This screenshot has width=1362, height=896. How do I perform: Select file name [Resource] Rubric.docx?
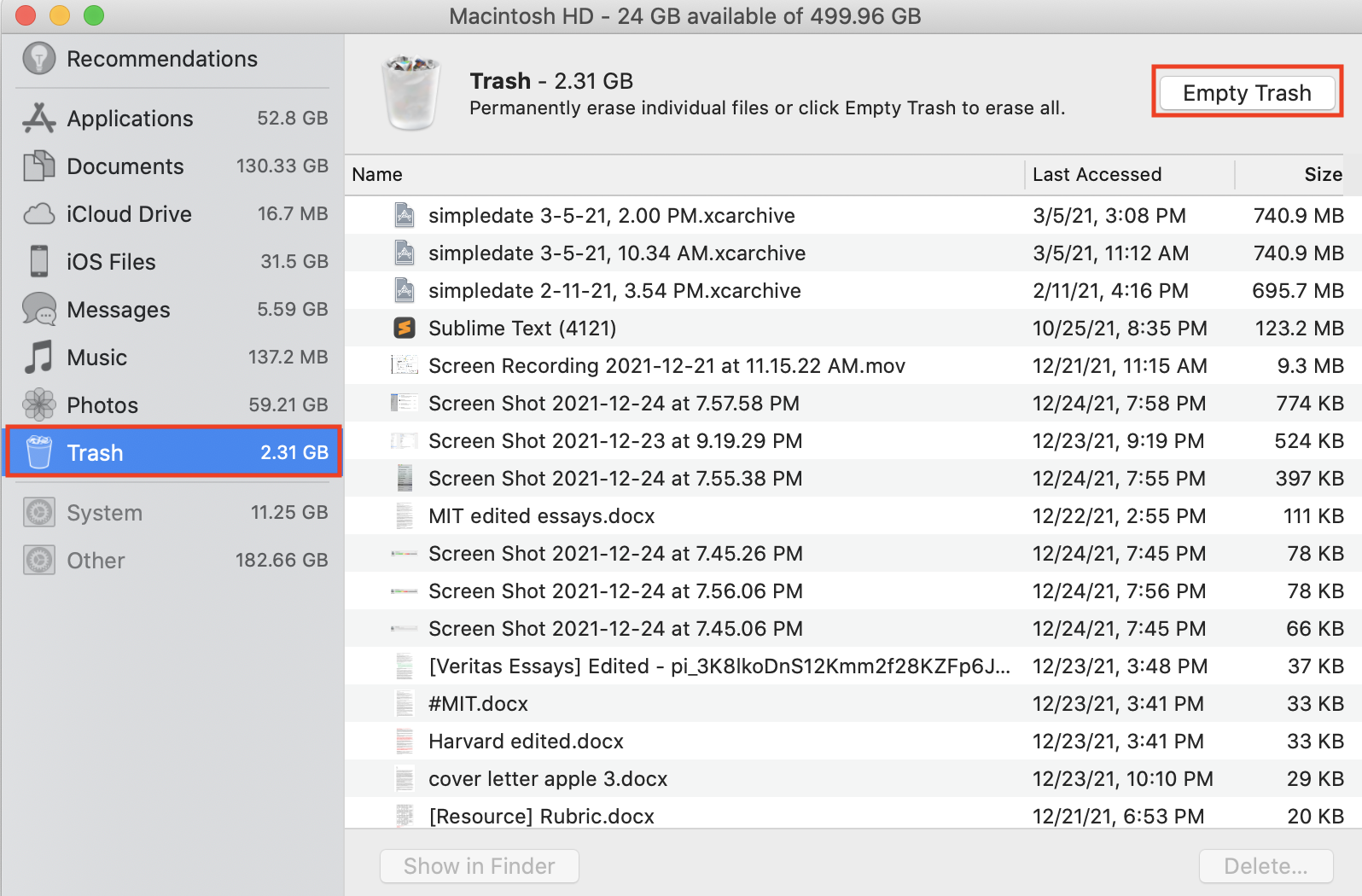(x=541, y=817)
